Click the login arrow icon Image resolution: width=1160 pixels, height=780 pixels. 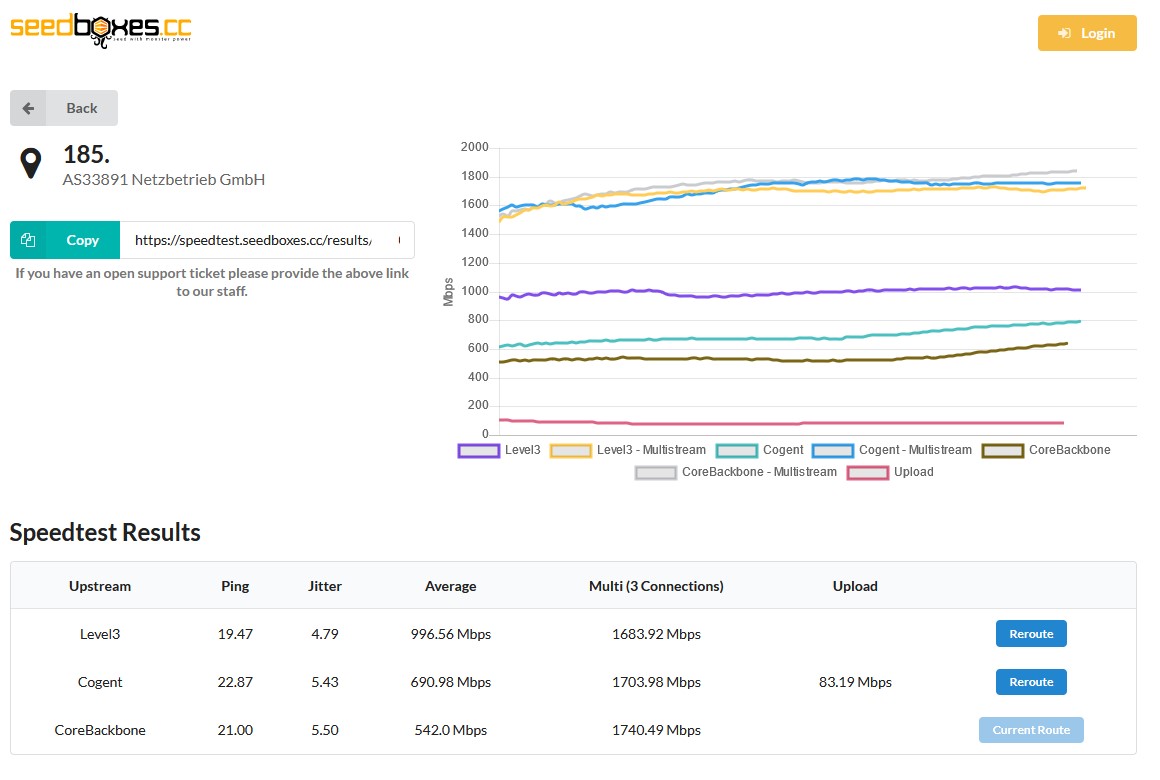click(1064, 33)
